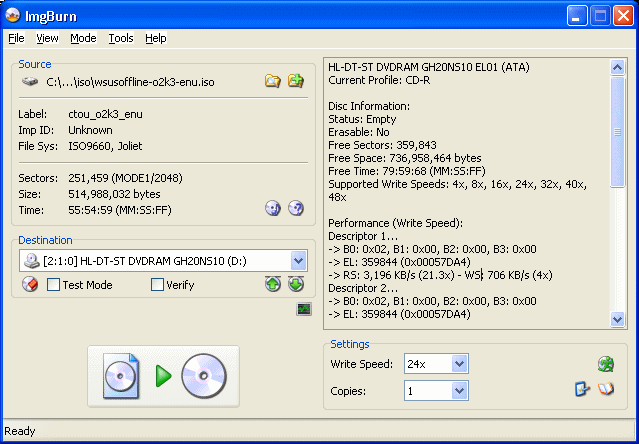Click the open book icon in Settings
Screen dimensions: 639x444
[x=606, y=389]
